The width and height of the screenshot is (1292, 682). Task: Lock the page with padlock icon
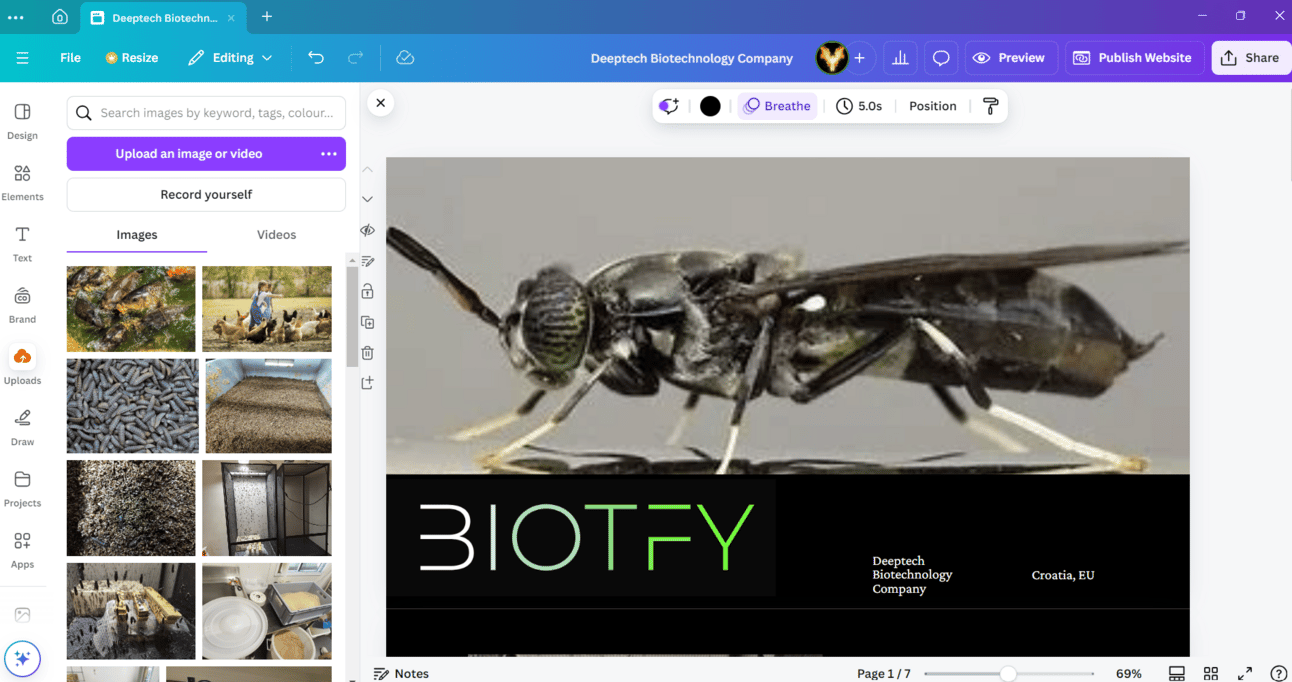point(367,291)
